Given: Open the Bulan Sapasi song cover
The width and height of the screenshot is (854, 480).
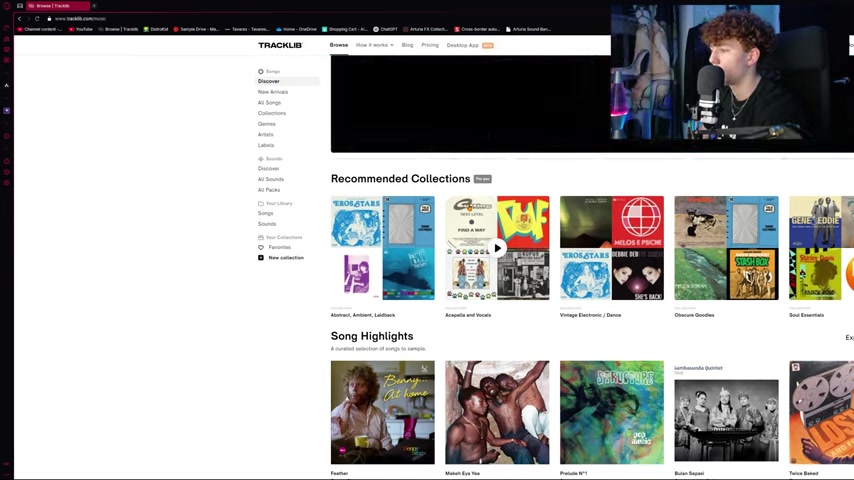Looking at the screenshot, I should point(727,412).
